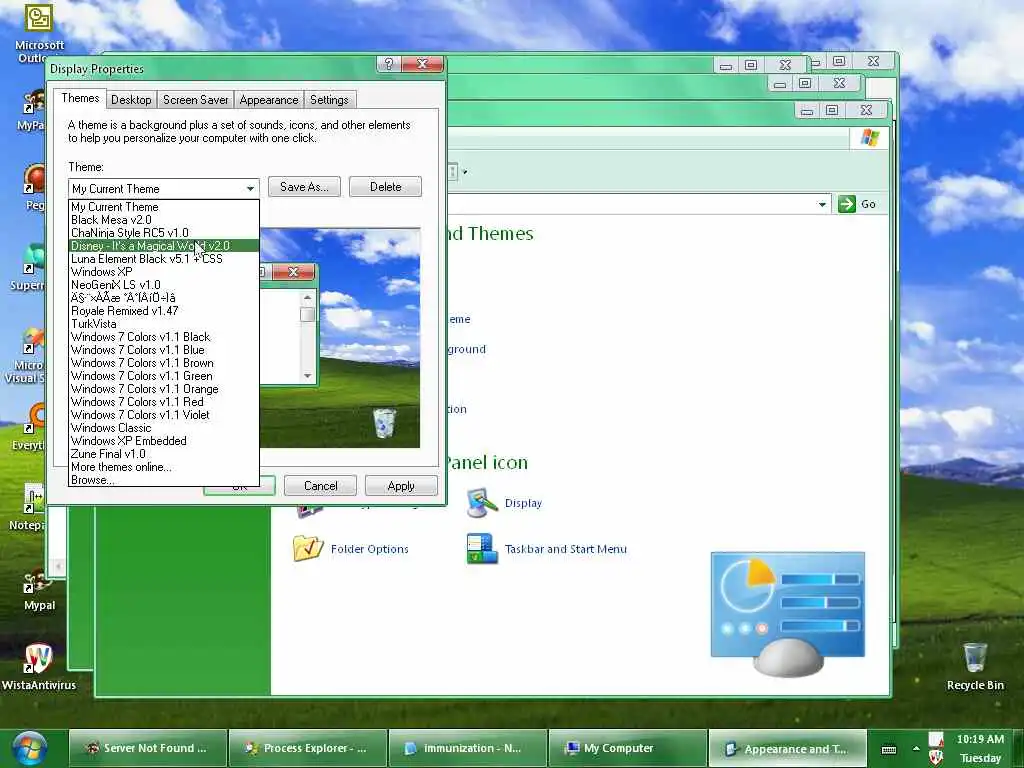Open Taskbar and Start Menu icon

coord(547,549)
